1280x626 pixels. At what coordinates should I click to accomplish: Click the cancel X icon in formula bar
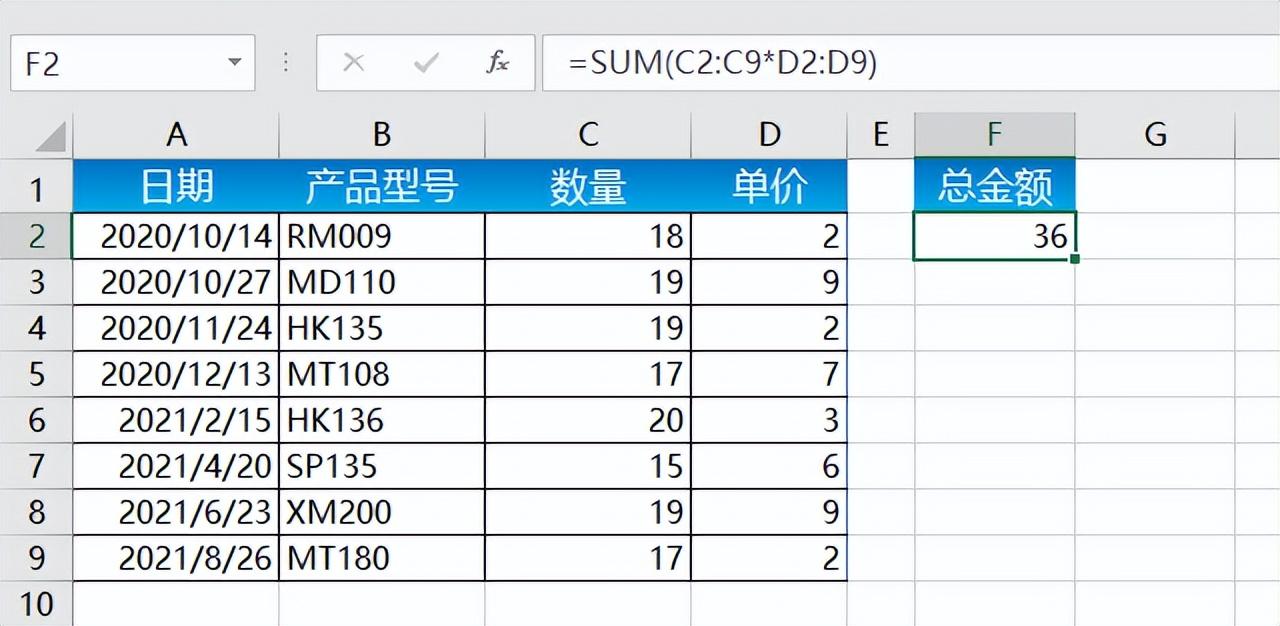tap(353, 63)
